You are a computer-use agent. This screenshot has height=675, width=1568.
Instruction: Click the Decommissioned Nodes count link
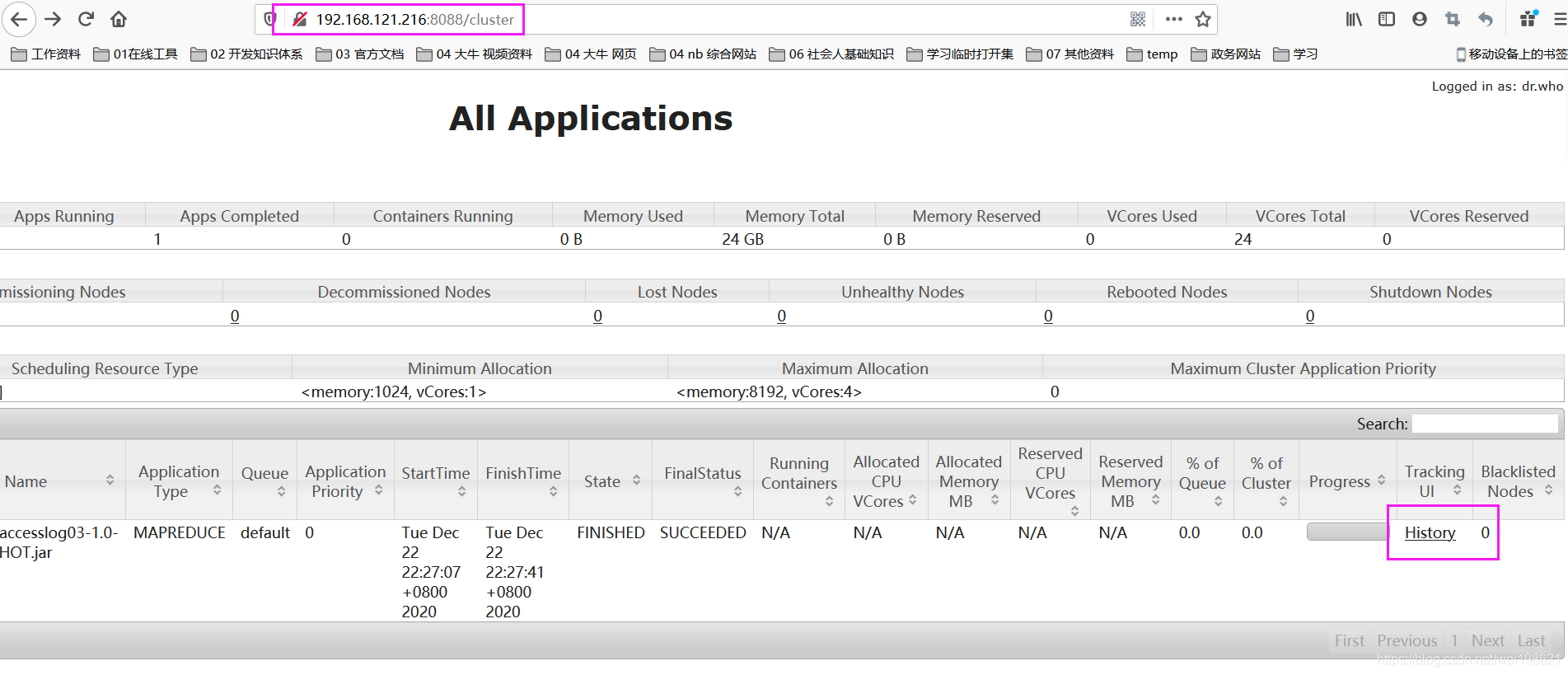[235, 316]
